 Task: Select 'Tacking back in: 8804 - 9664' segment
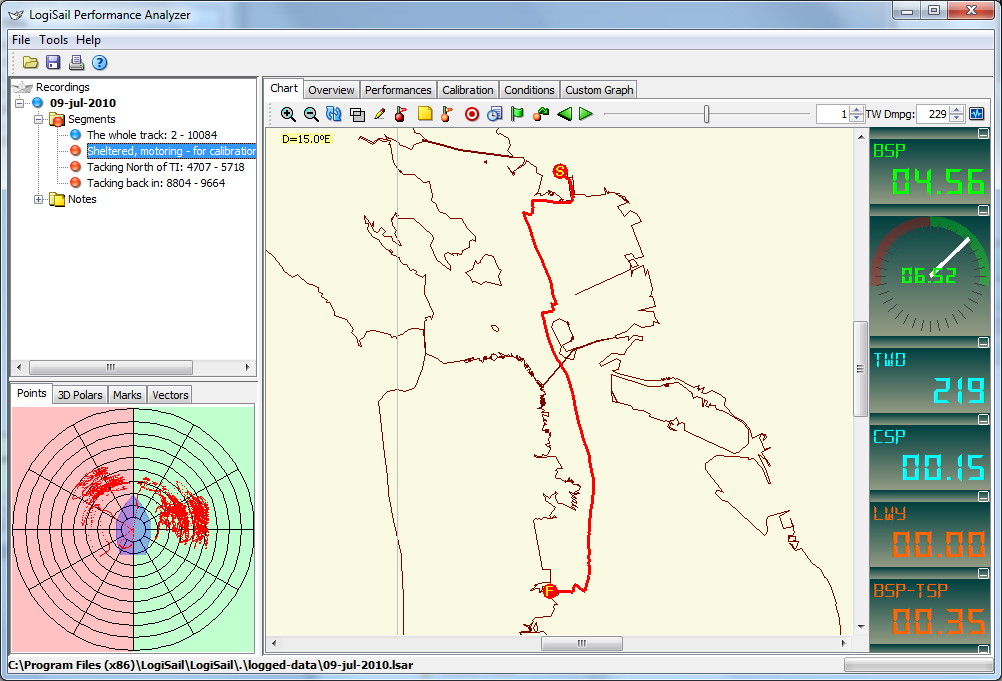click(x=155, y=183)
